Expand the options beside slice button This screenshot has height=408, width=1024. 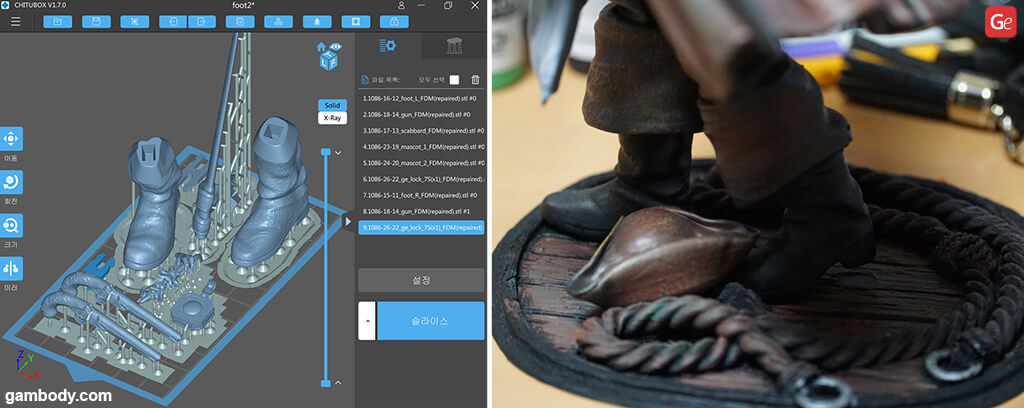point(367,321)
